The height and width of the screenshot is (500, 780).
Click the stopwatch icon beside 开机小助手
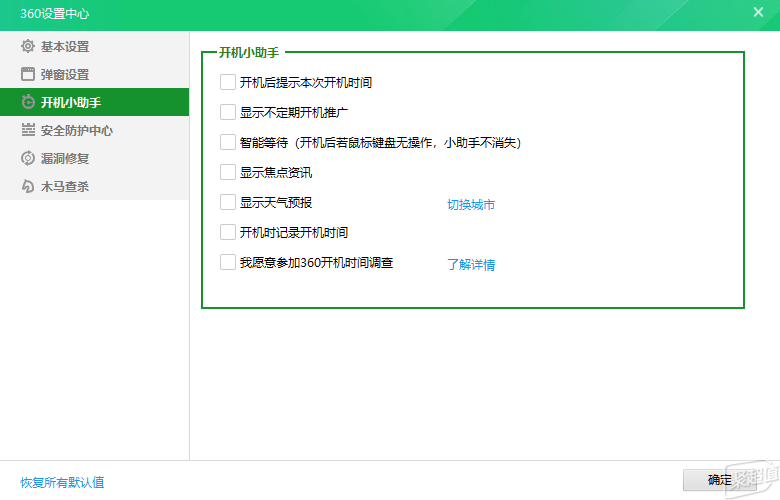click(28, 102)
